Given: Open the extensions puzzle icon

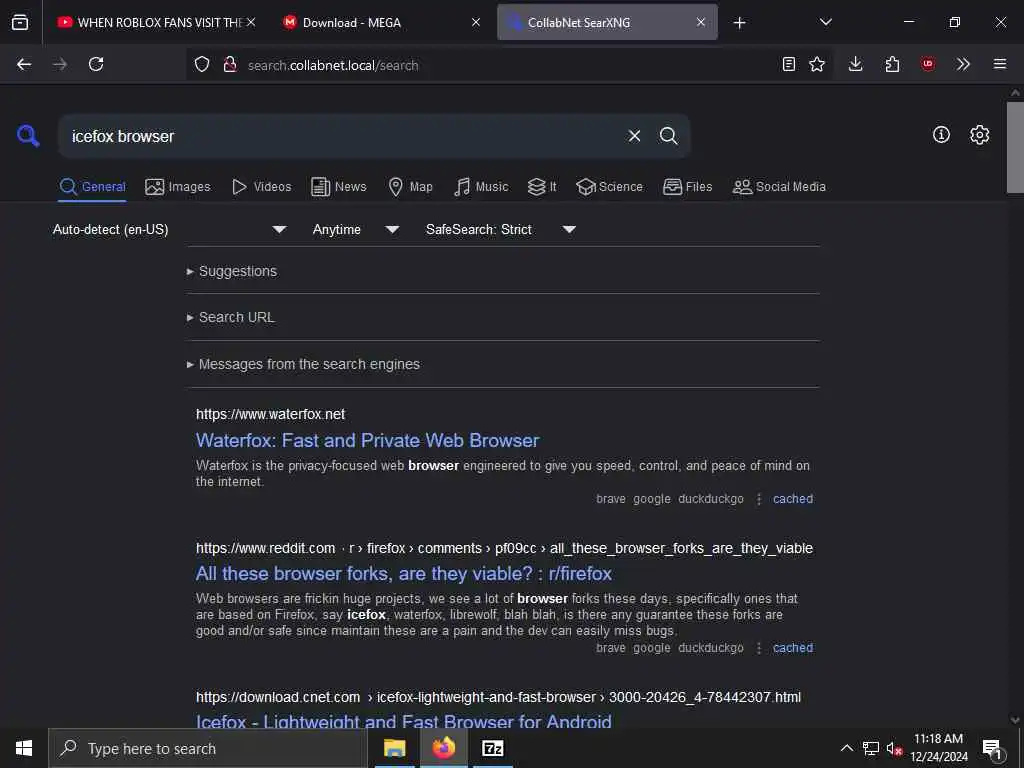Looking at the screenshot, I should click(892, 64).
